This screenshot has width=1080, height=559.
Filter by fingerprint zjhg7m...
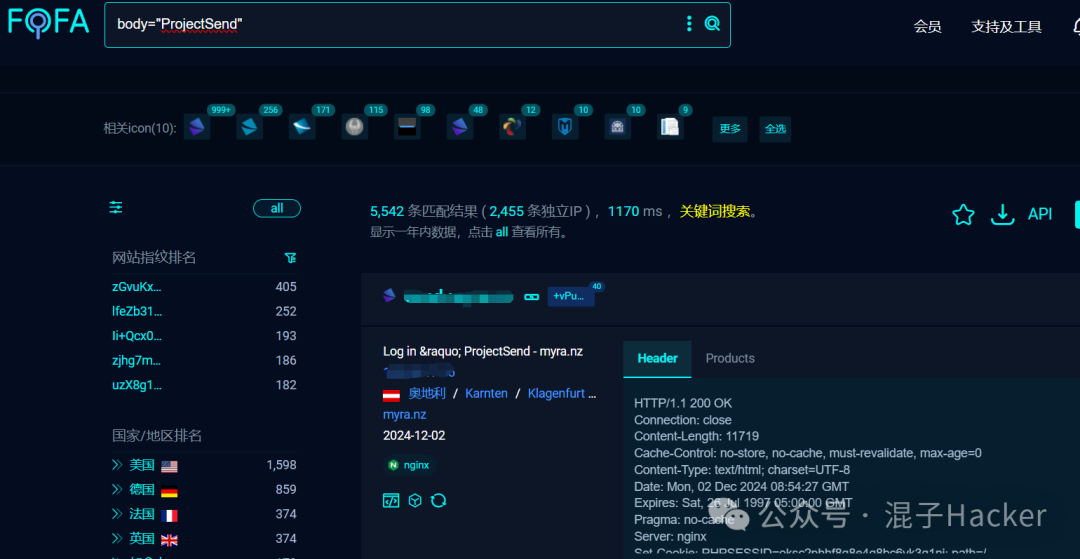pos(136,360)
